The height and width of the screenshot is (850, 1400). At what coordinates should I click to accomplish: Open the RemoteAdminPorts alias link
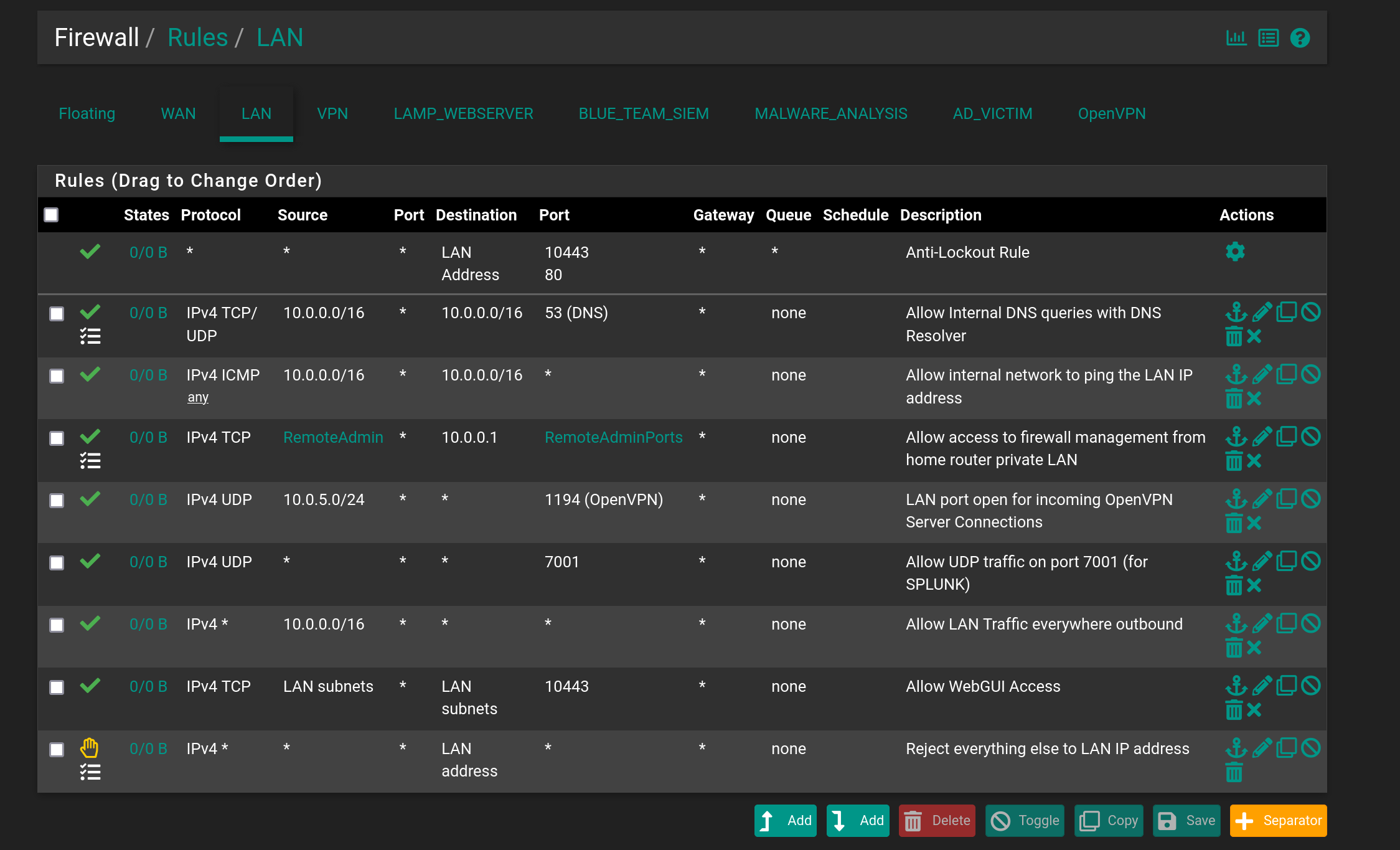(x=613, y=437)
